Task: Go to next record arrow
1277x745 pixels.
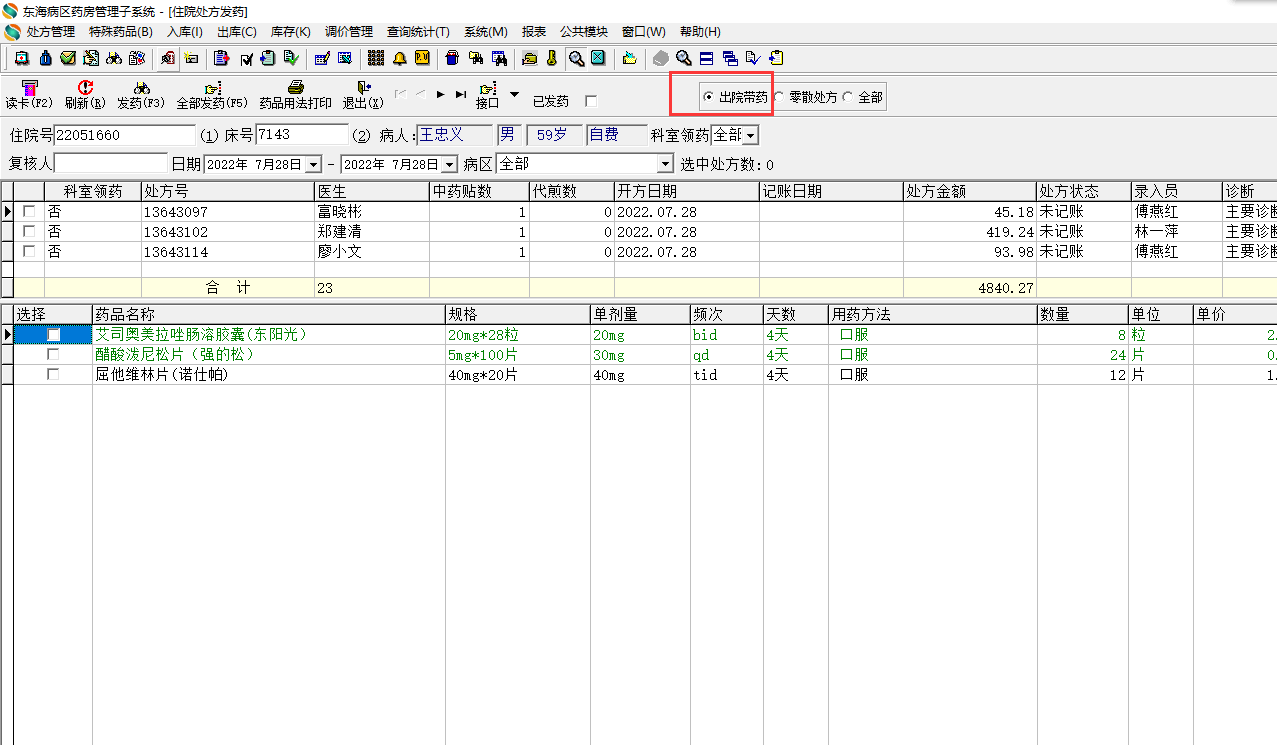Action: 440,94
